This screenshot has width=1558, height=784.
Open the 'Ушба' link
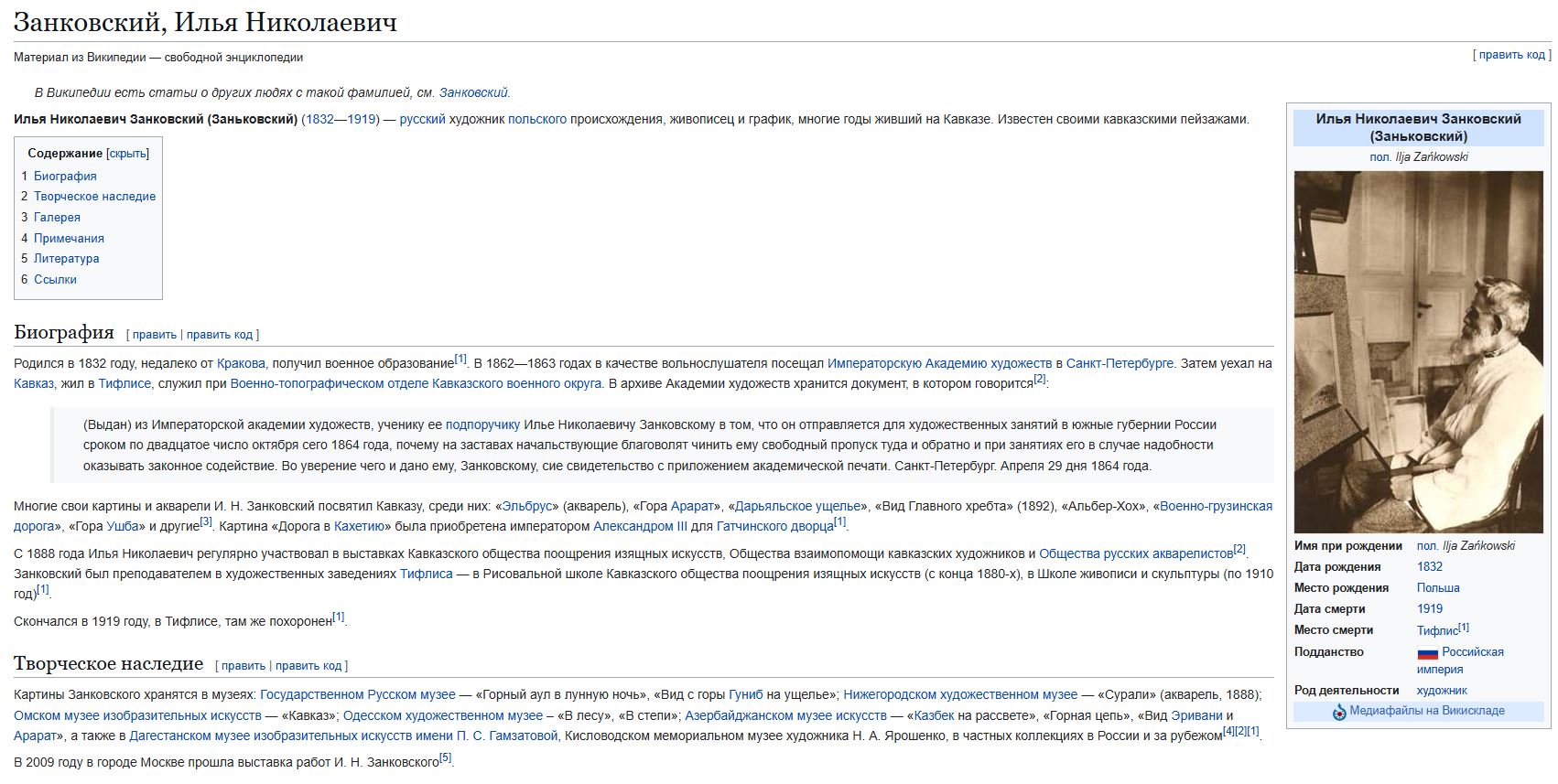click(123, 526)
